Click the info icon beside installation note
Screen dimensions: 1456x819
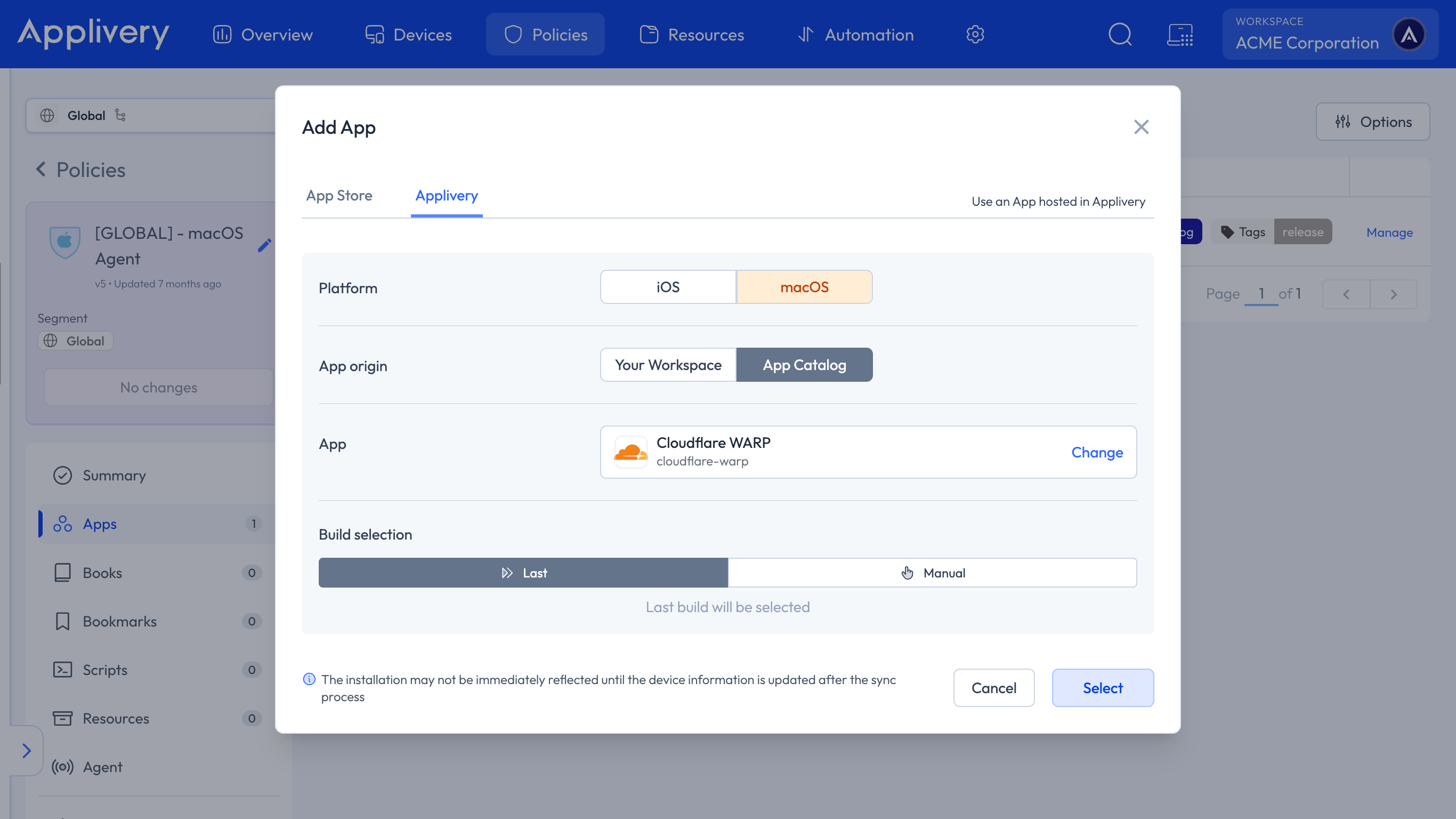coord(309,679)
